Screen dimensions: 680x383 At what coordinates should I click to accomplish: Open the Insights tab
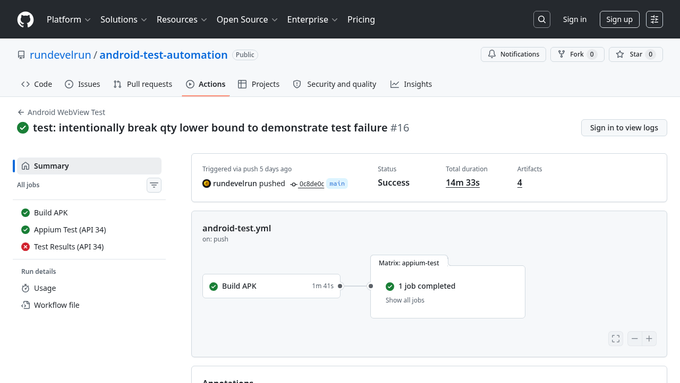(x=411, y=84)
